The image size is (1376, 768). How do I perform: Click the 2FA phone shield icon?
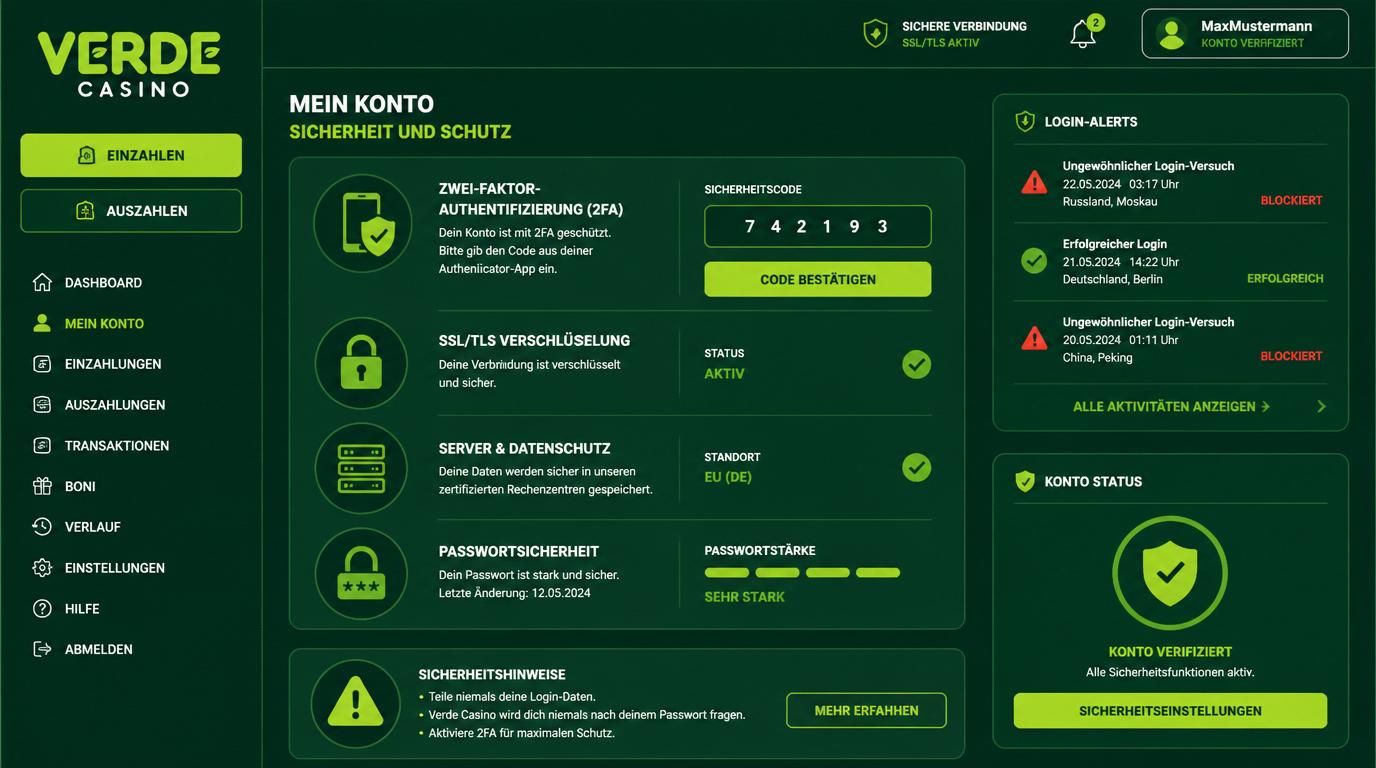click(x=363, y=223)
